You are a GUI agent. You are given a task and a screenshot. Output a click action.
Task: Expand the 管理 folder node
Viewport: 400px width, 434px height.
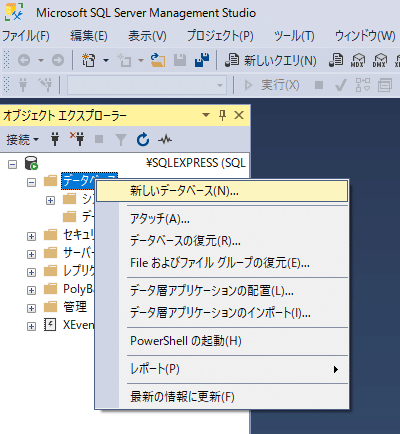31,308
